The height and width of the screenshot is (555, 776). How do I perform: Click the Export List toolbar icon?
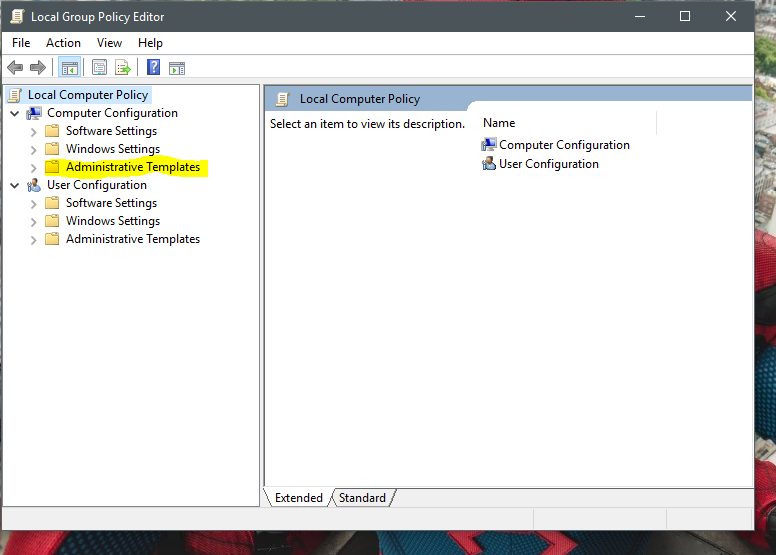click(x=123, y=67)
